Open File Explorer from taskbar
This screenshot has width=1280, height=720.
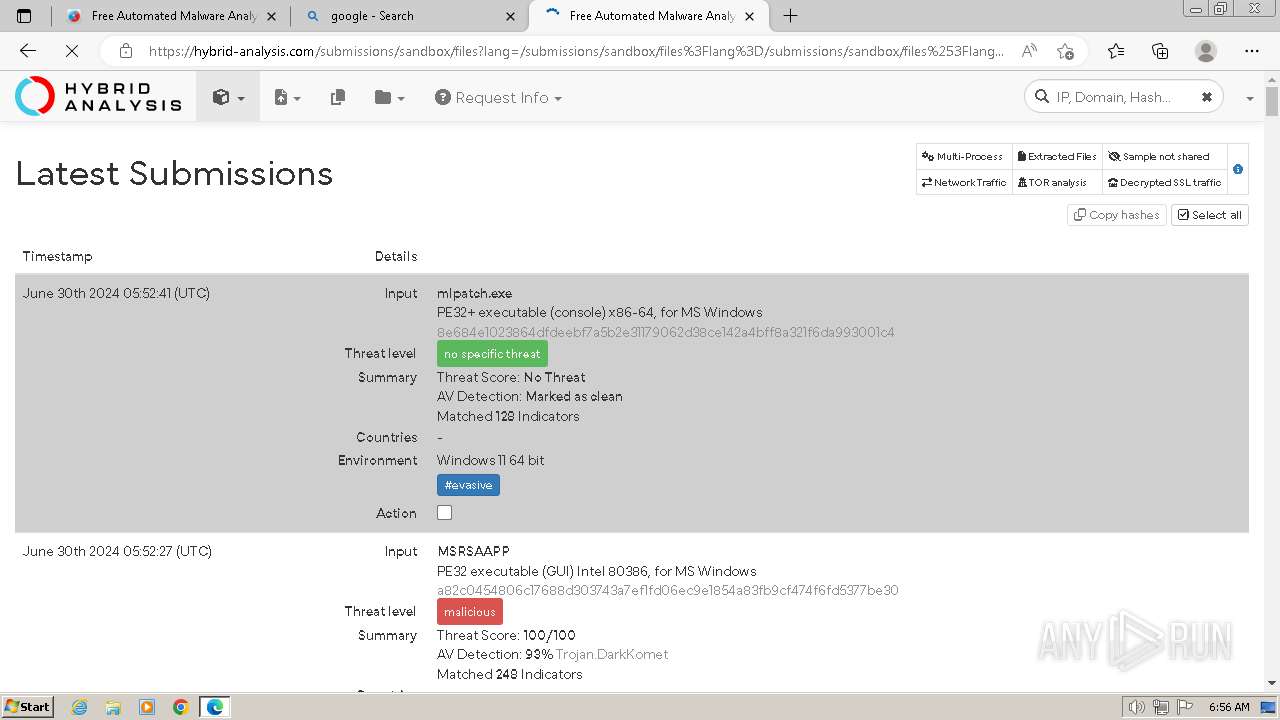[113, 707]
